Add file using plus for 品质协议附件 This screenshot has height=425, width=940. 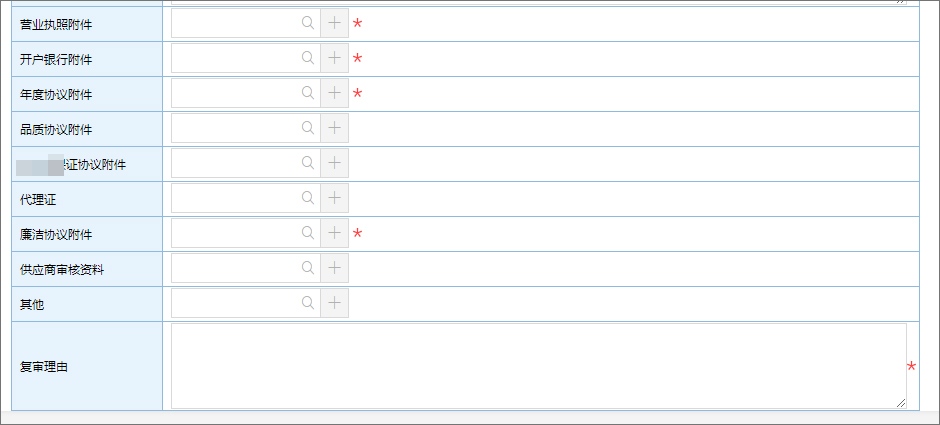pos(334,128)
